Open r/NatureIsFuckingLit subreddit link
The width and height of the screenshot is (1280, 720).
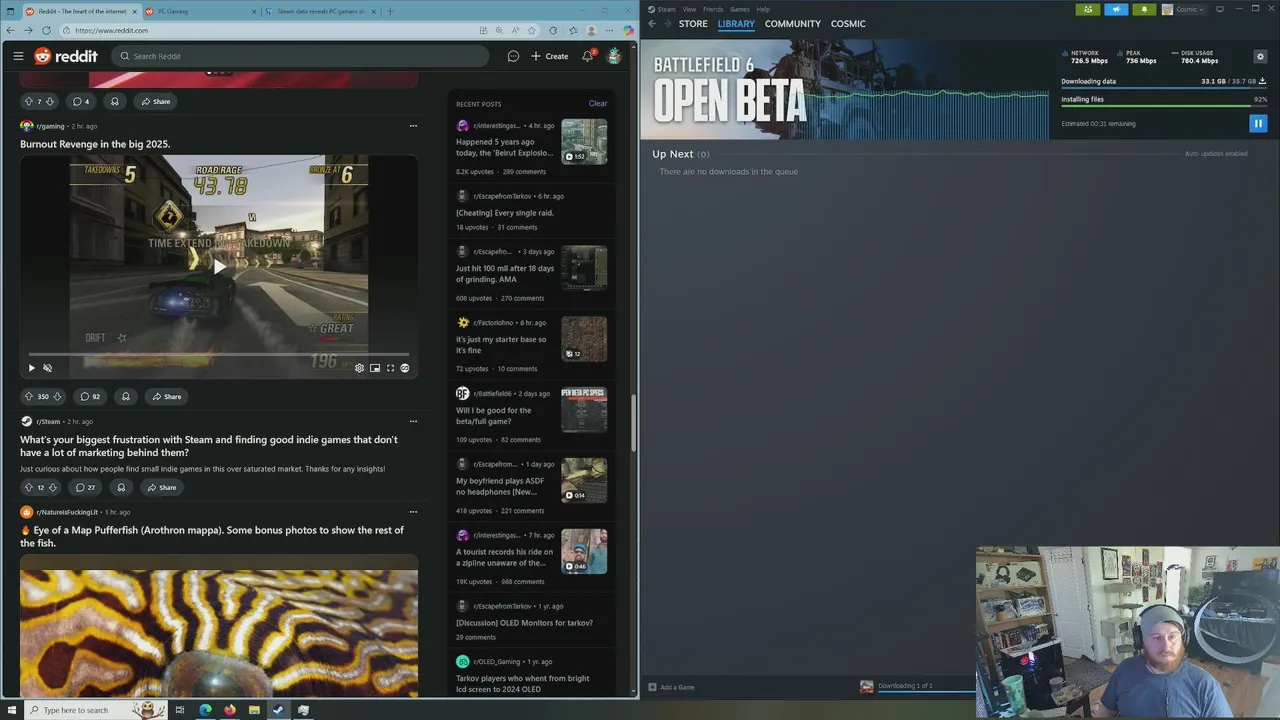click(x=67, y=512)
